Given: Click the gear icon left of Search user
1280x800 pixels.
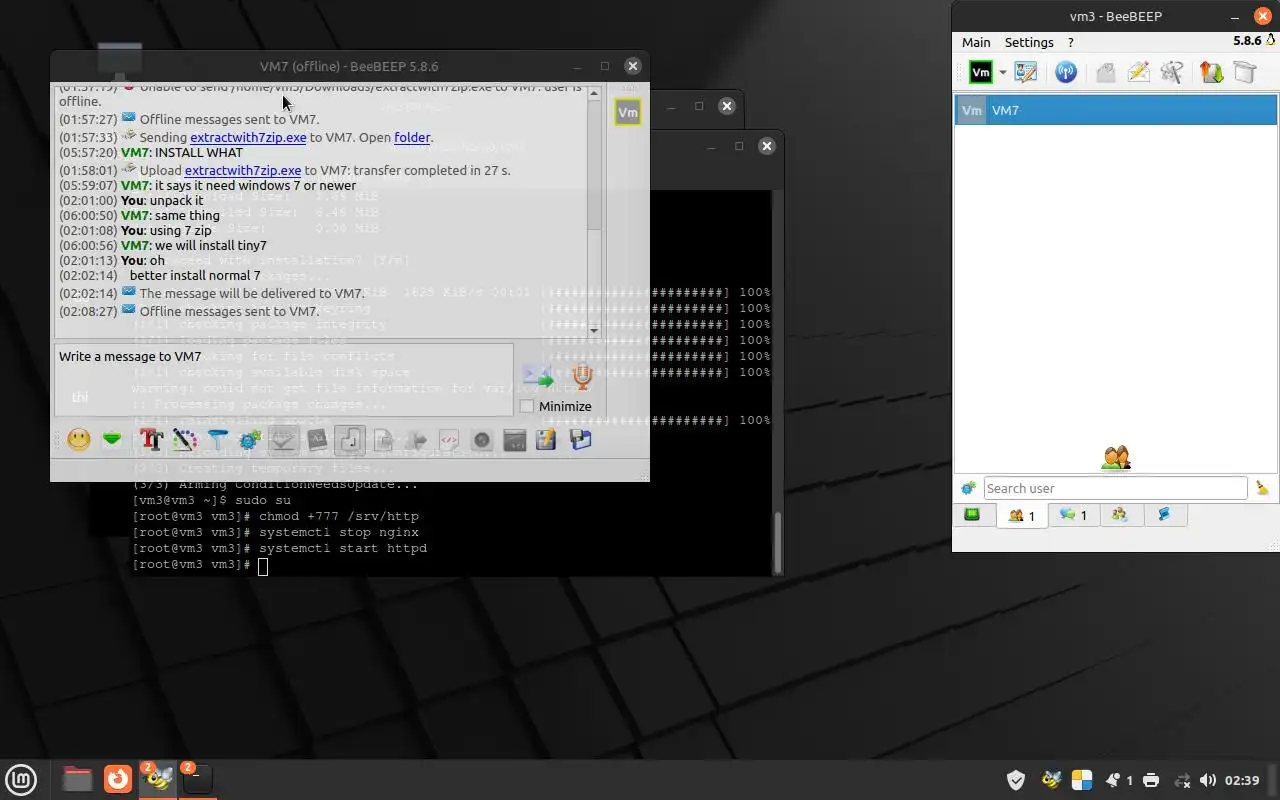Looking at the screenshot, I should (968, 488).
